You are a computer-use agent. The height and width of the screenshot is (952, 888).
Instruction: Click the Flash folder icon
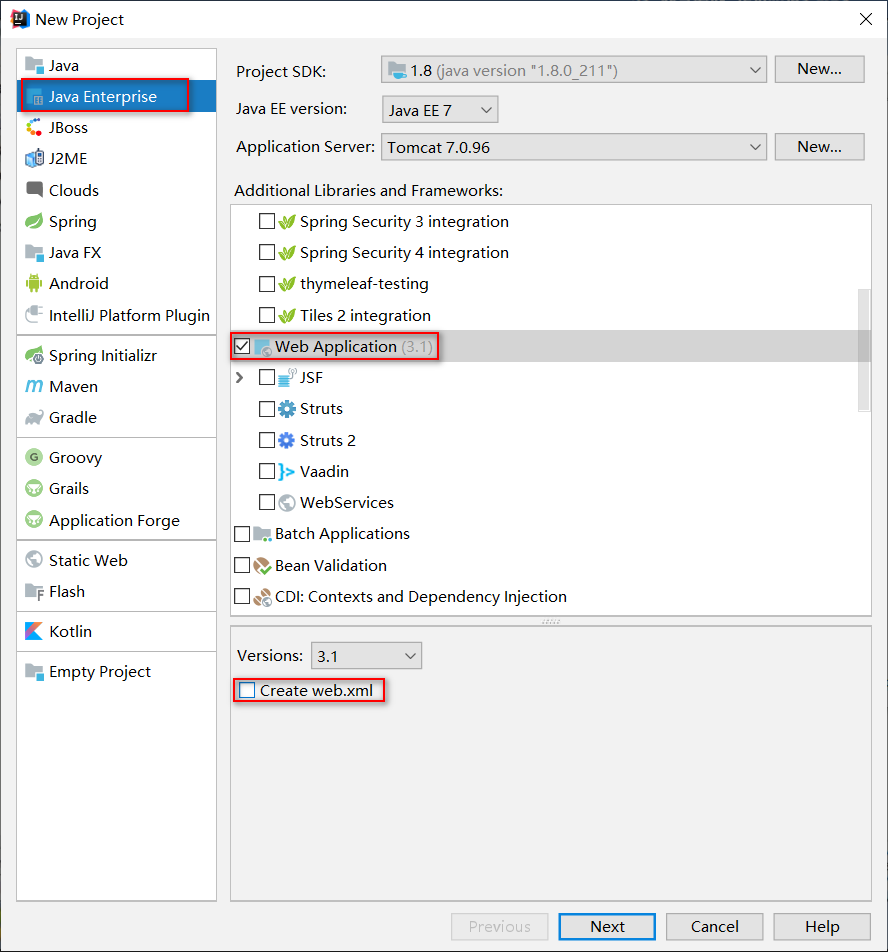pyautogui.click(x=34, y=591)
